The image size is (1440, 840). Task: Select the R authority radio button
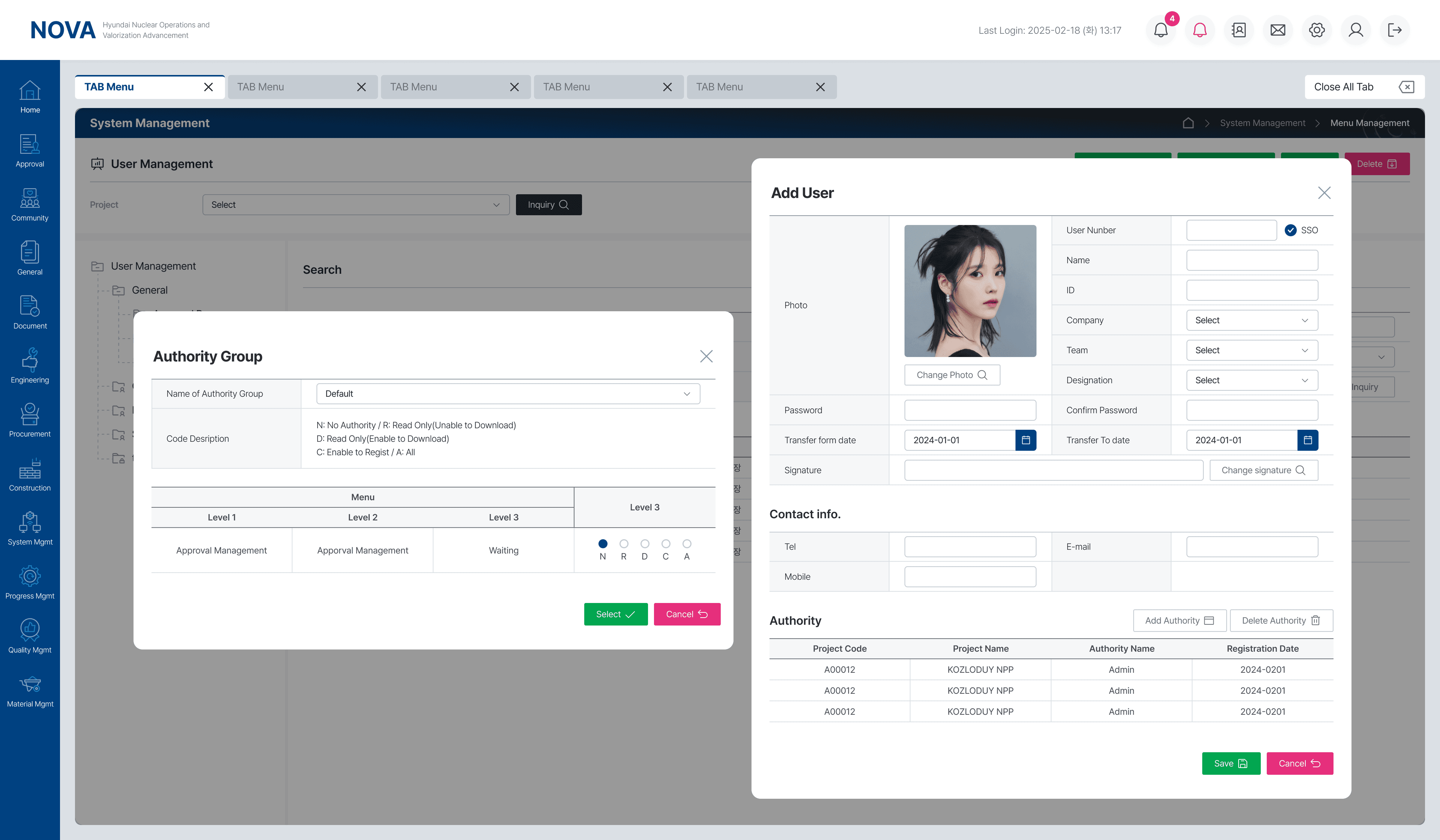pyautogui.click(x=623, y=543)
